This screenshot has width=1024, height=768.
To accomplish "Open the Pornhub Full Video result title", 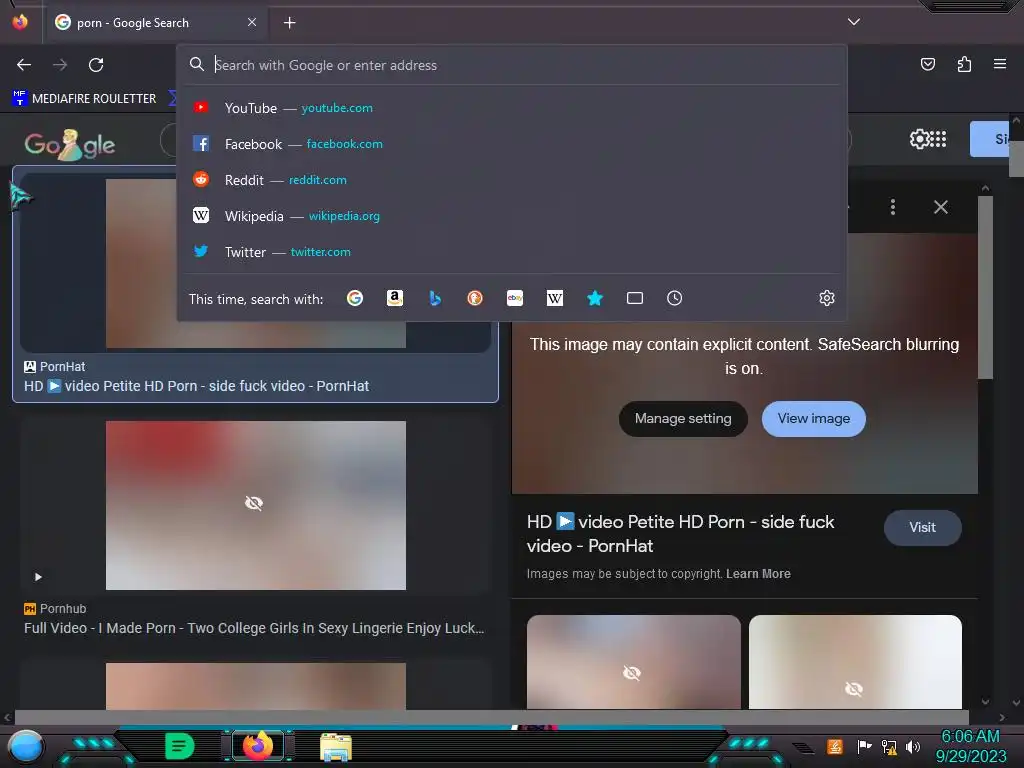I will point(254,628).
